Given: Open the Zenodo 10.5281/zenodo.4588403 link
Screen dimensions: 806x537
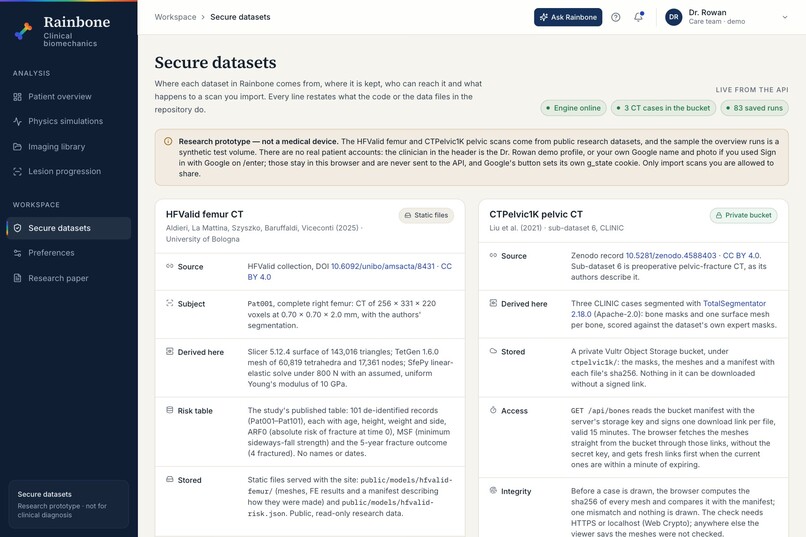Looking at the screenshot, I should tap(671, 255).
